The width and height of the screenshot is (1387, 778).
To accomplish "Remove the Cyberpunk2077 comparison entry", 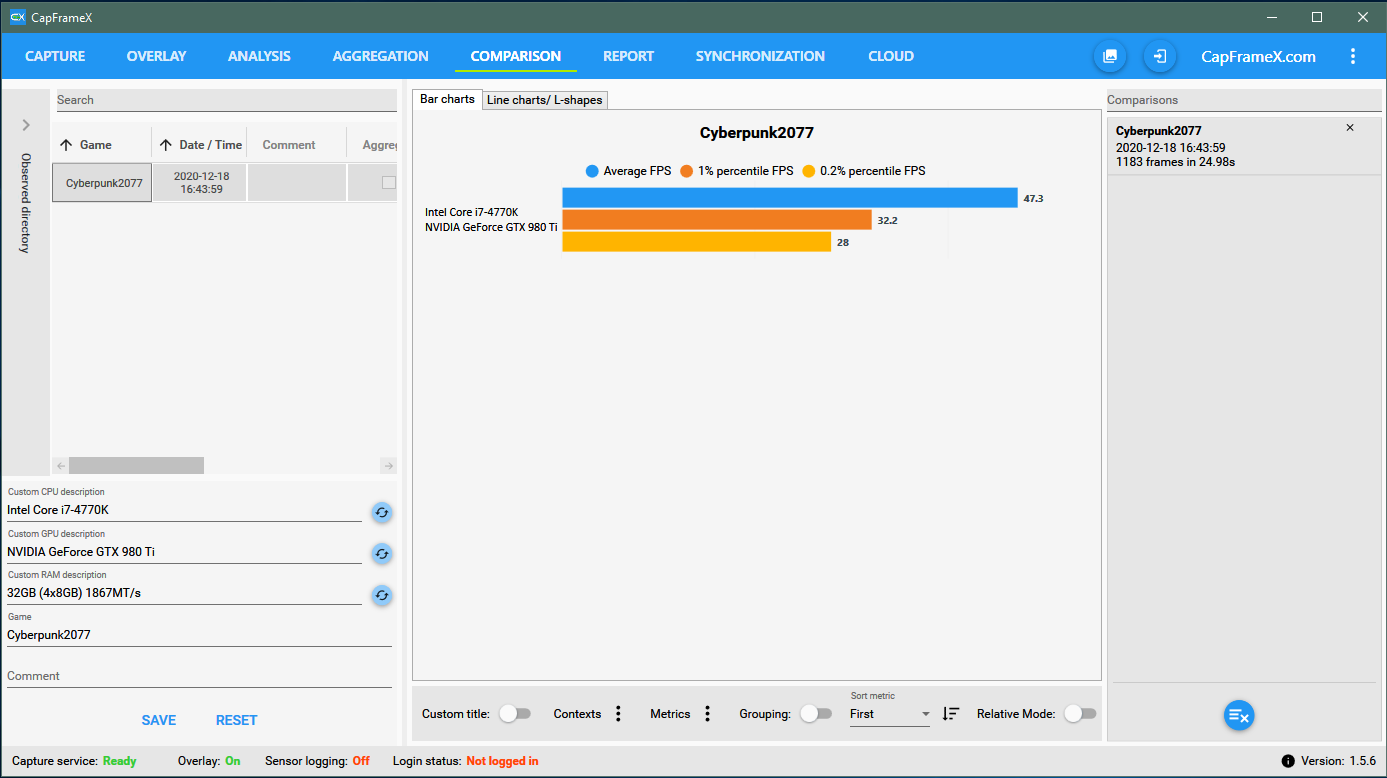I will coord(1350,128).
